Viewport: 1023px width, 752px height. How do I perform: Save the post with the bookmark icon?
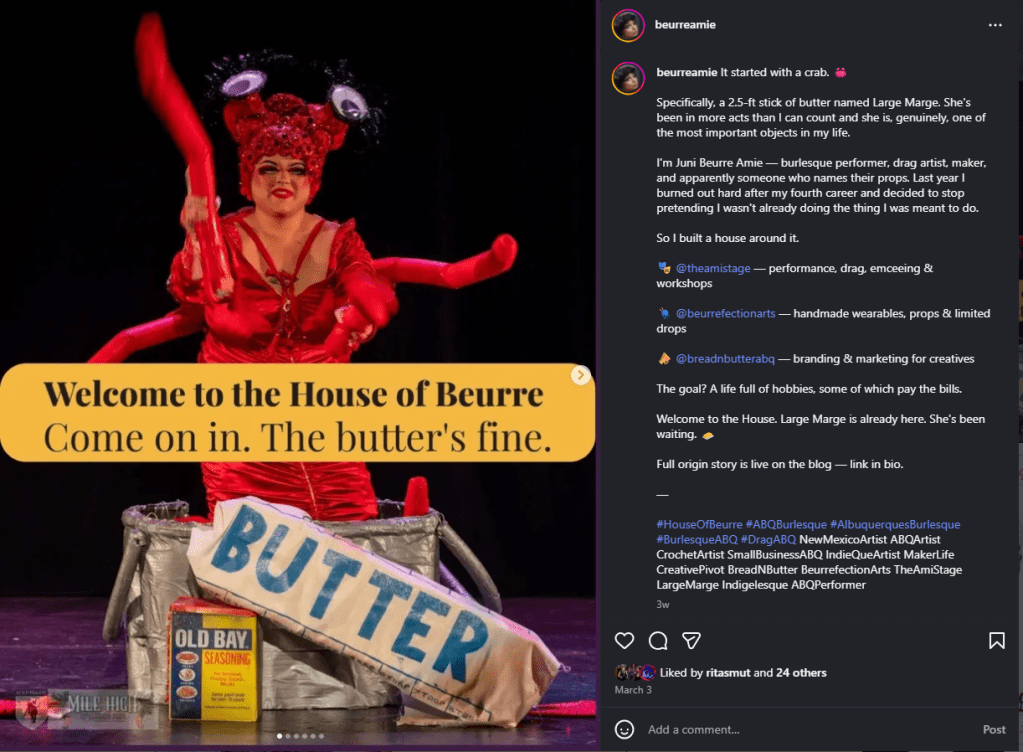(x=997, y=640)
